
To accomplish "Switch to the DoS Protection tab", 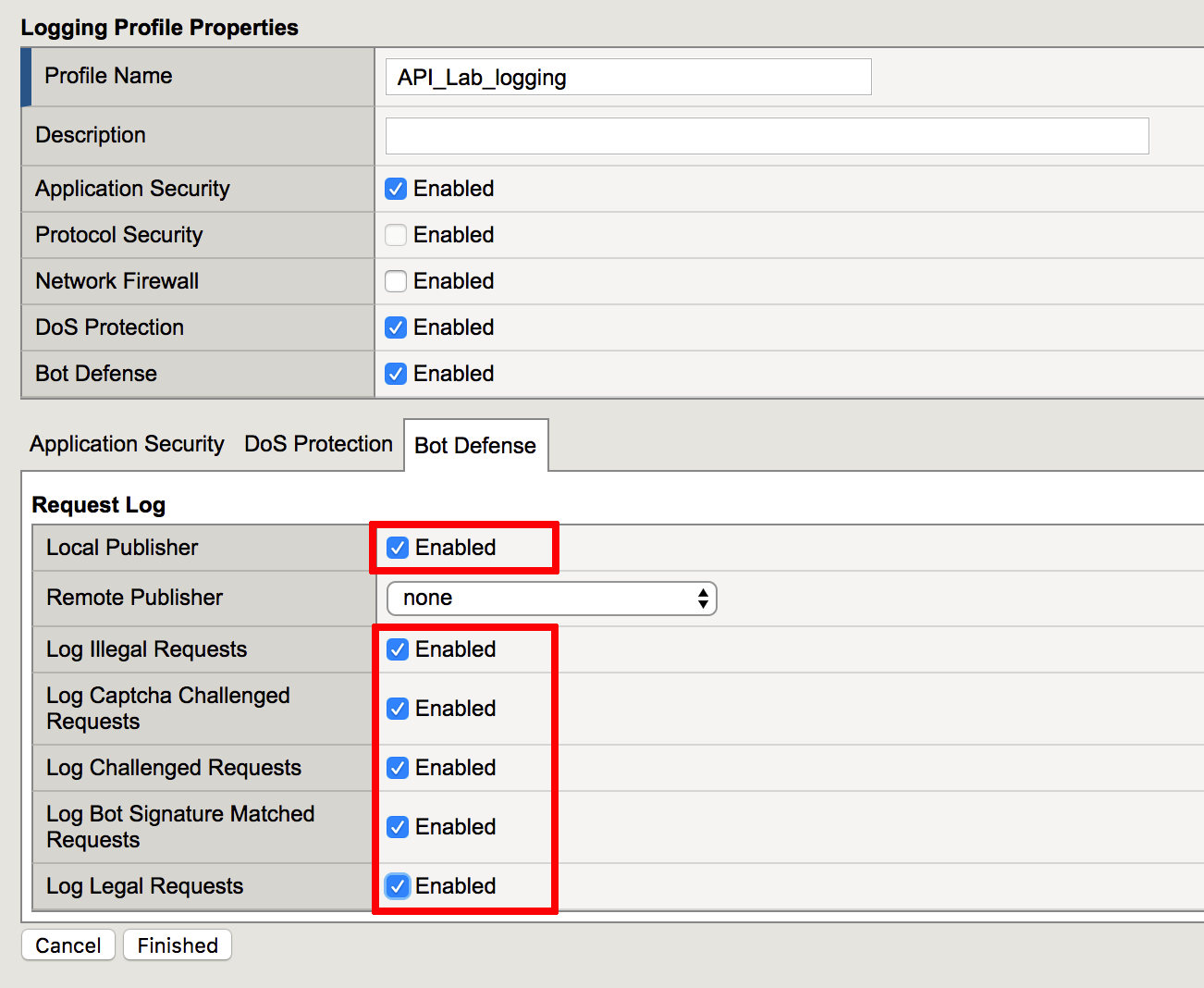I will 319,444.
